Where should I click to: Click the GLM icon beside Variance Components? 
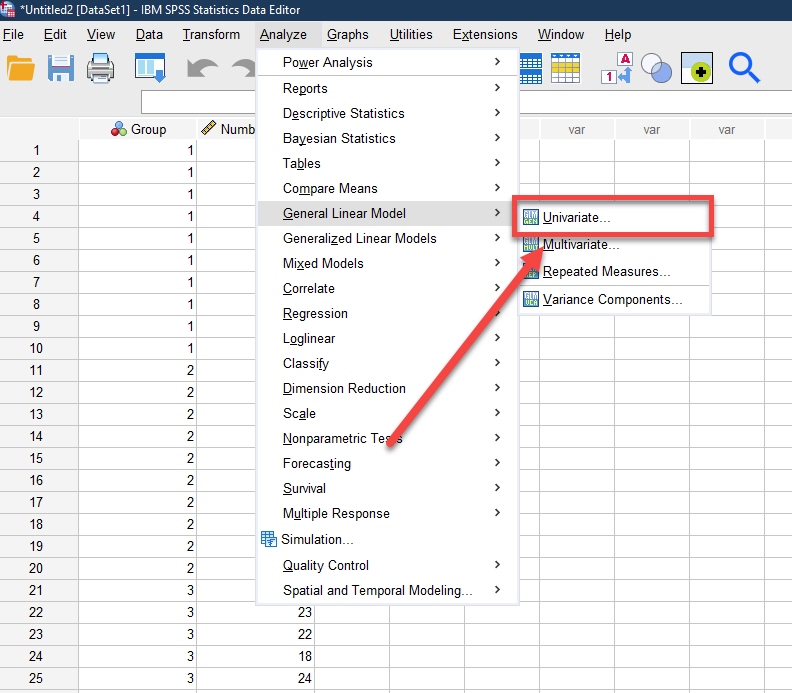point(530,299)
